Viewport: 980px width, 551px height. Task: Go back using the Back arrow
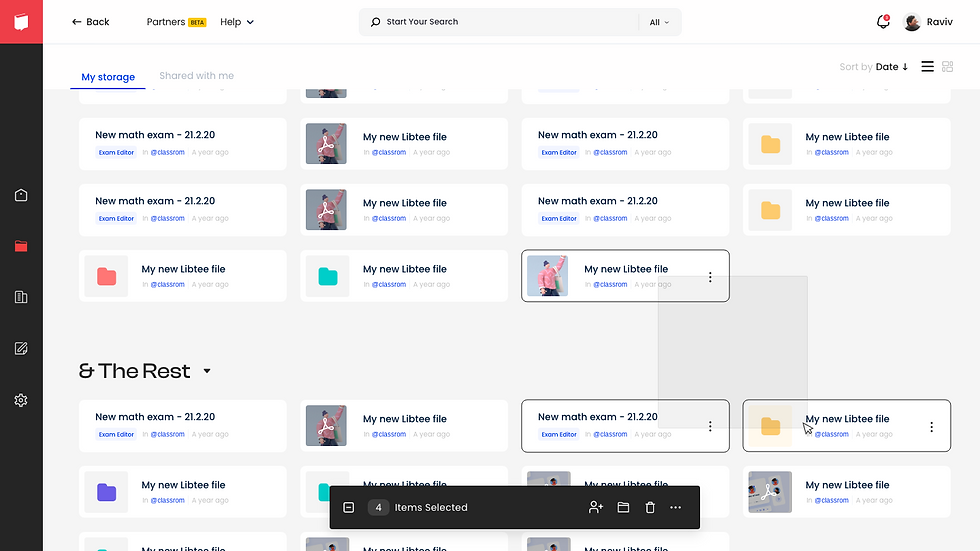tap(91, 22)
